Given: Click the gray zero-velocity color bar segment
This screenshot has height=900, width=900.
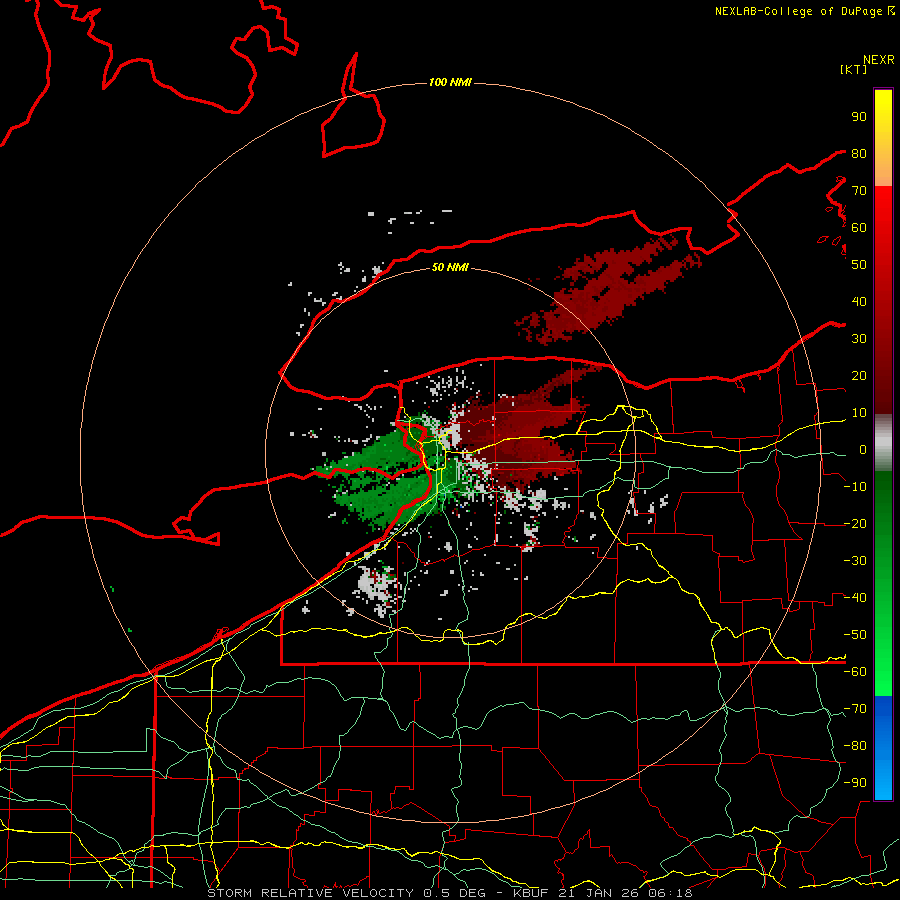Looking at the screenshot, I should pos(883,443).
